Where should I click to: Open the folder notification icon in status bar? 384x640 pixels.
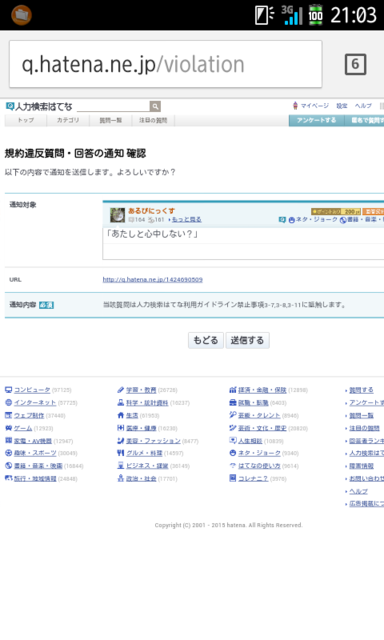coord(21,15)
